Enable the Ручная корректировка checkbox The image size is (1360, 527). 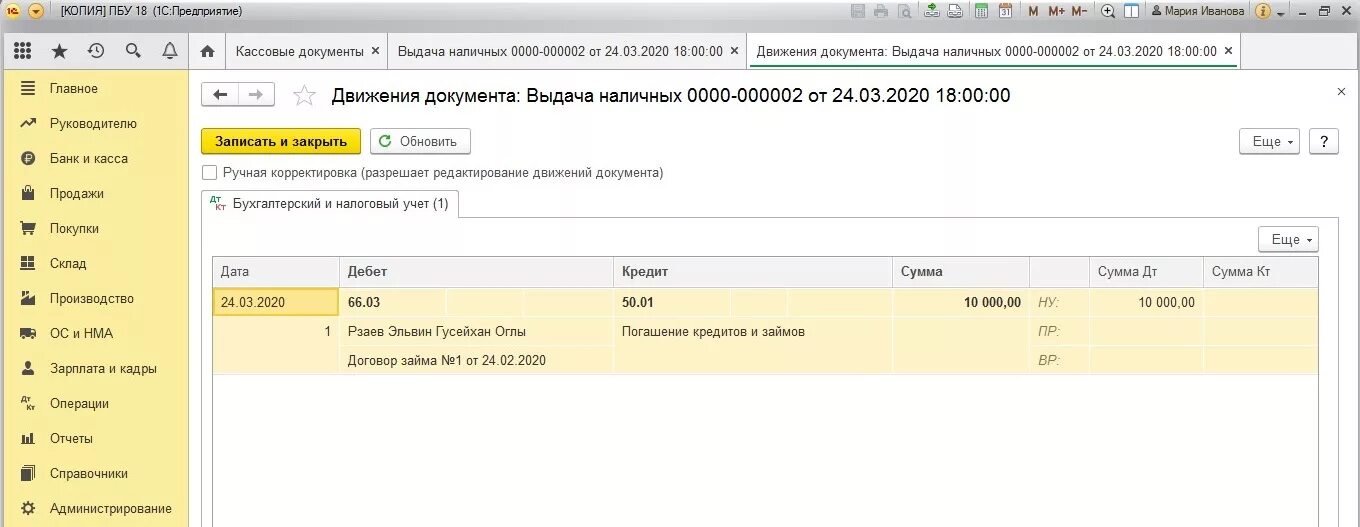coord(209,172)
